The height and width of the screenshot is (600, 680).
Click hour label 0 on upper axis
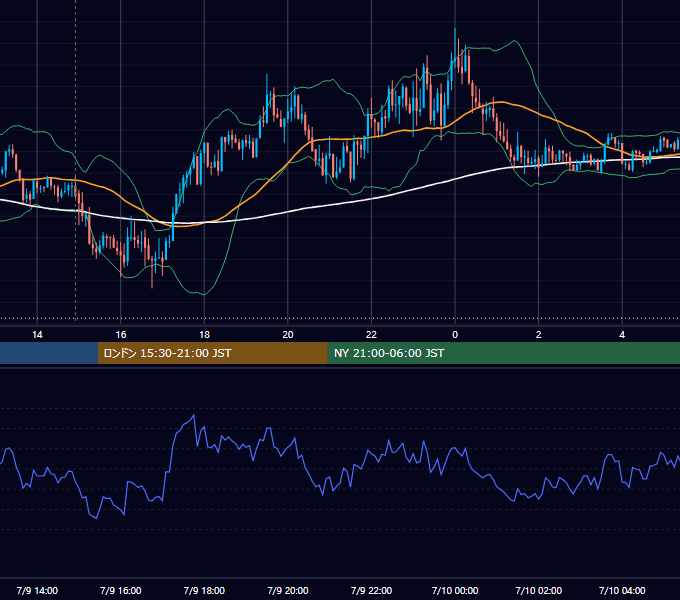[455, 335]
